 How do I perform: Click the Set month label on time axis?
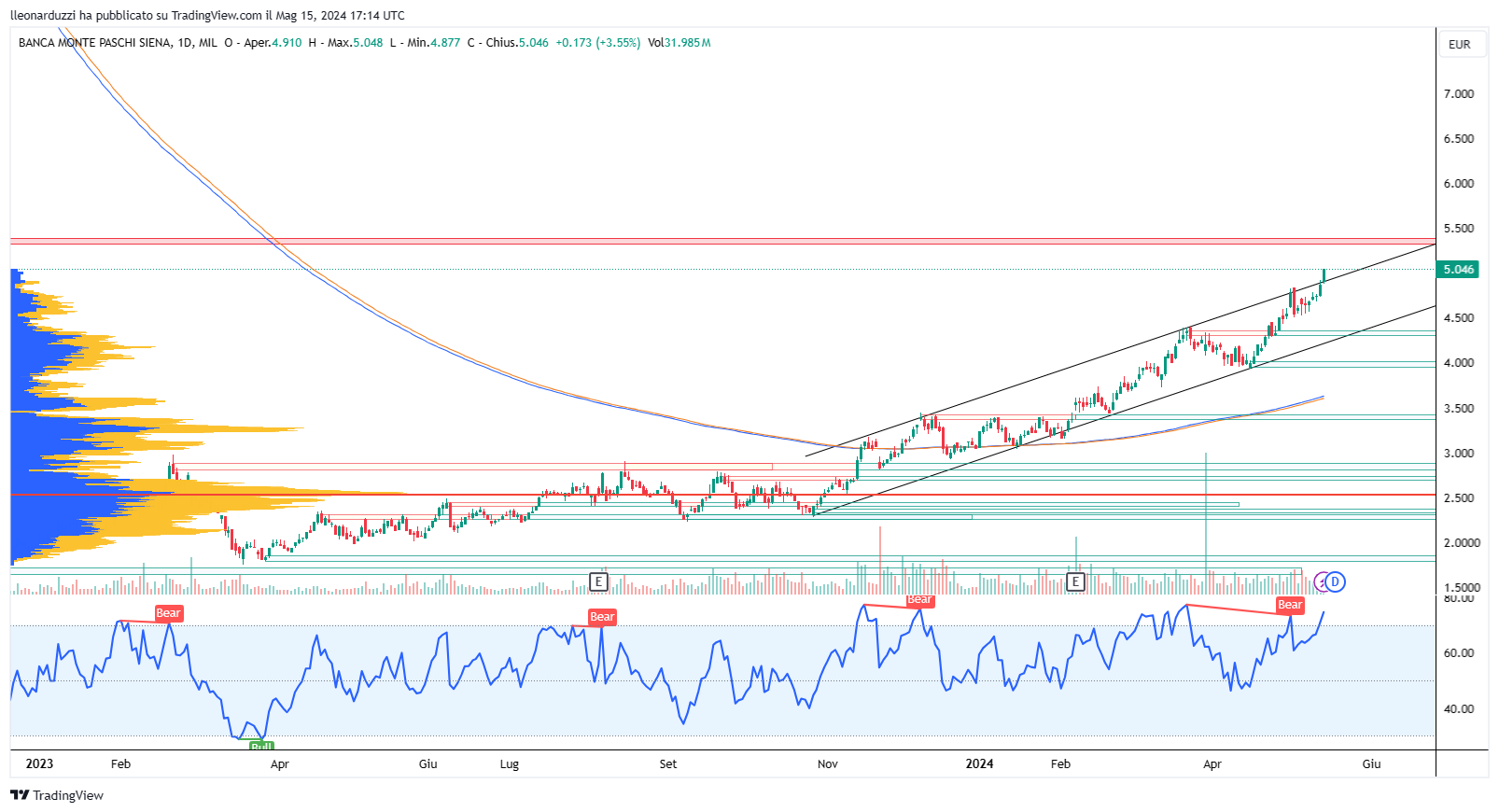tap(668, 763)
